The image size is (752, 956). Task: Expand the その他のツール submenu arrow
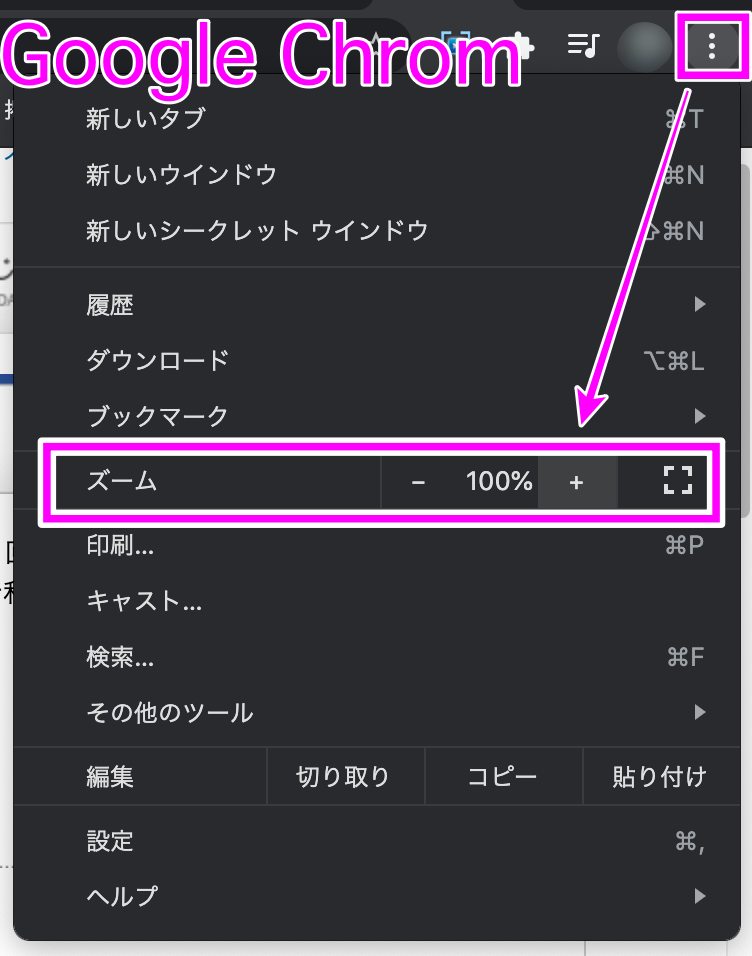(x=700, y=712)
